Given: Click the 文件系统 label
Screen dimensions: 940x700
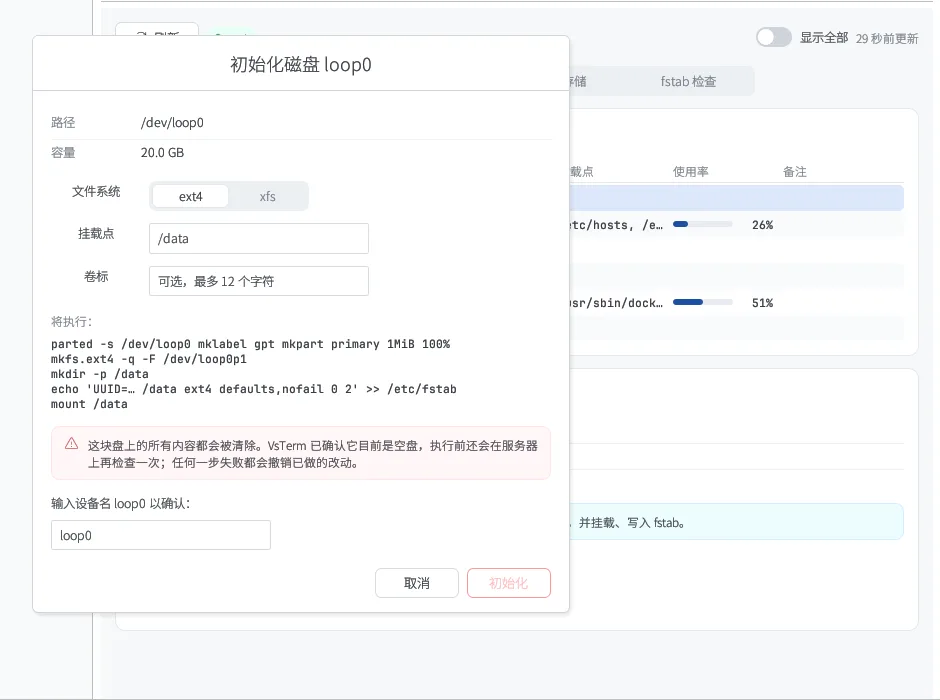Looking at the screenshot, I should [96, 192].
